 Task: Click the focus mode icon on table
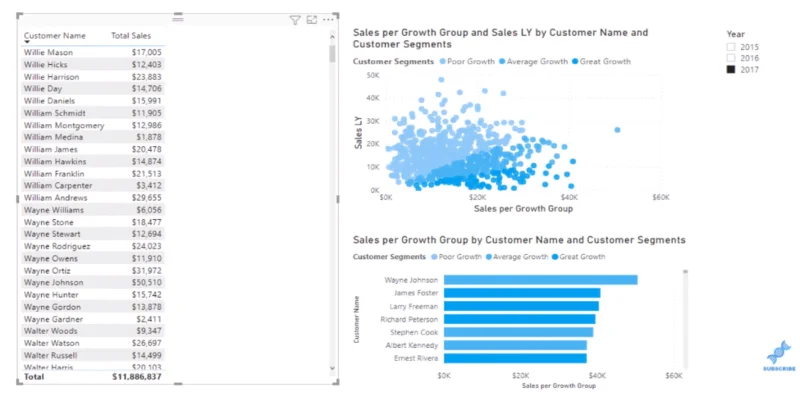pyautogui.click(x=312, y=20)
